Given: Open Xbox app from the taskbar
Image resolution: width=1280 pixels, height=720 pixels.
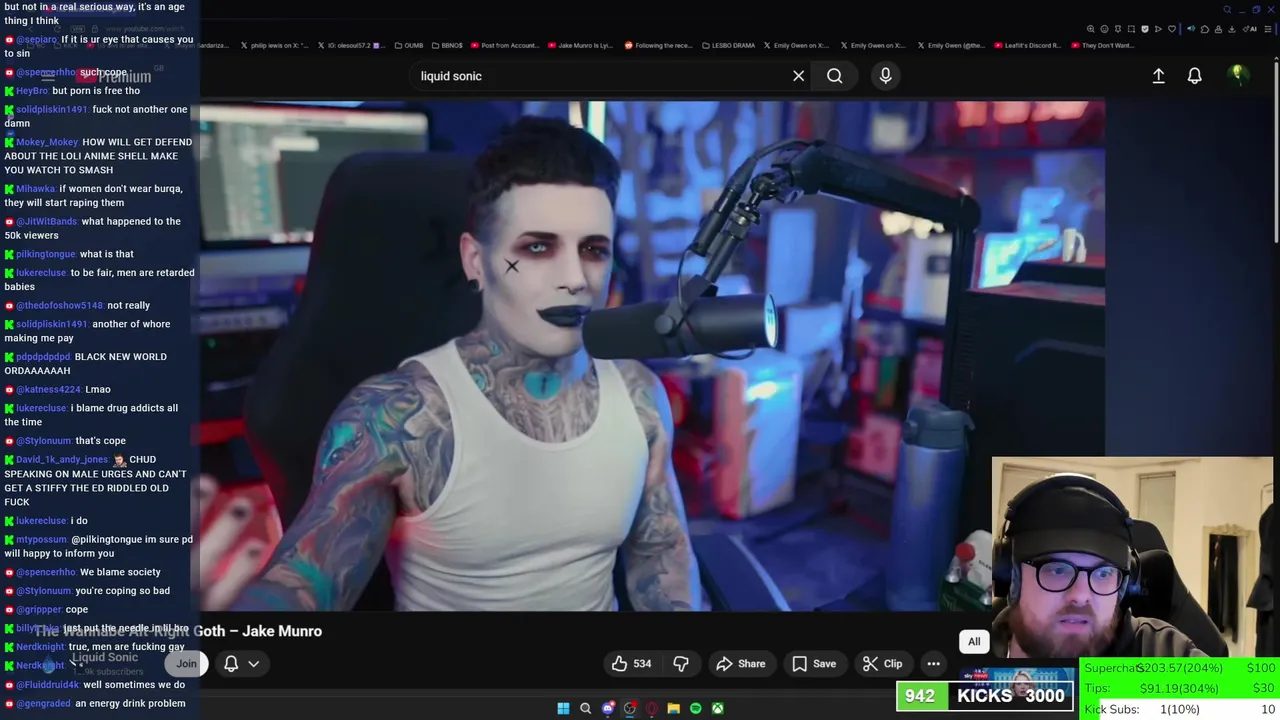Looking at the screenshot, I should click(x=717, y=708).
